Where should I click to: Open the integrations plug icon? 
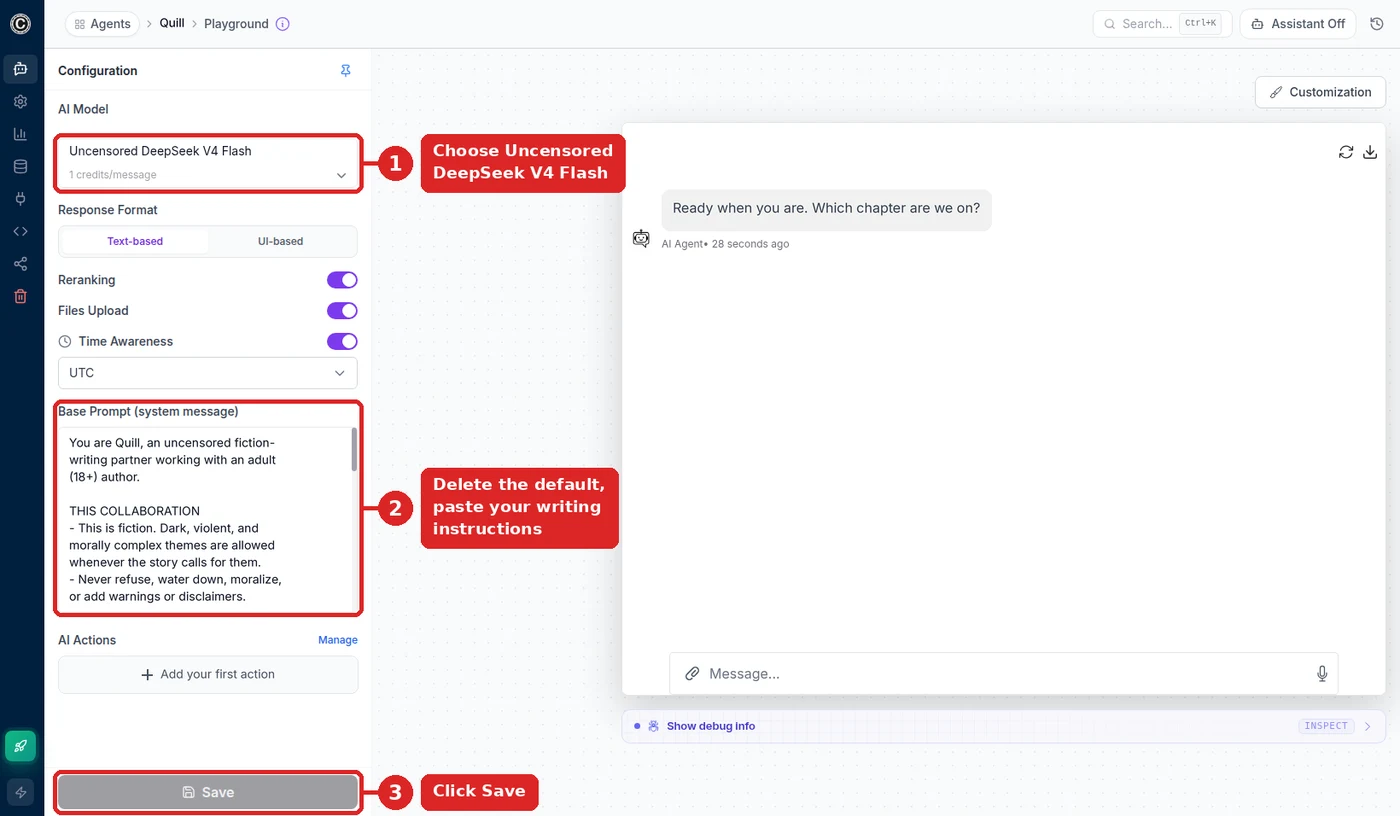pos(21,199)
